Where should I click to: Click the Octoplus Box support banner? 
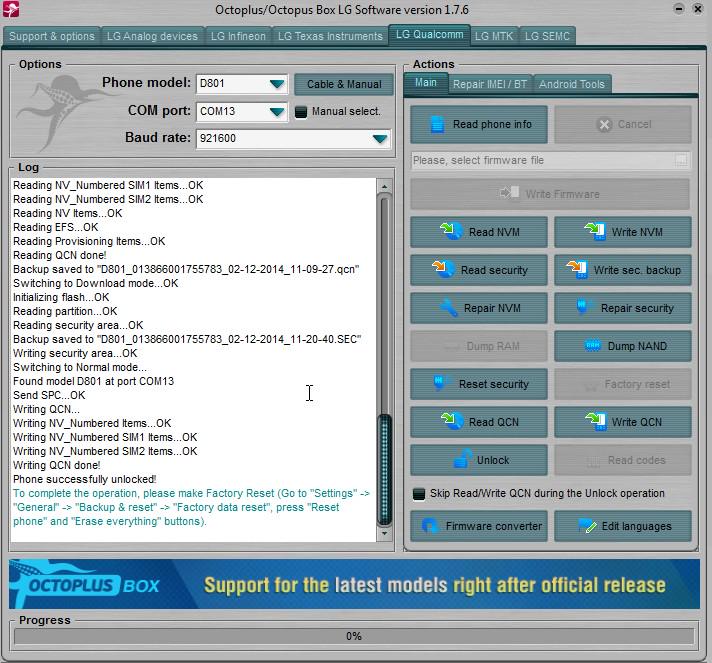(354, 584)
